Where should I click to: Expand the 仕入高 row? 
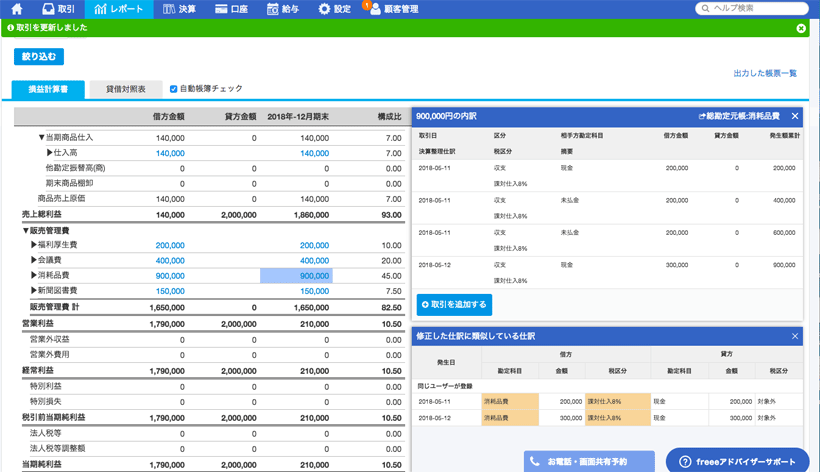click(50, 153)
